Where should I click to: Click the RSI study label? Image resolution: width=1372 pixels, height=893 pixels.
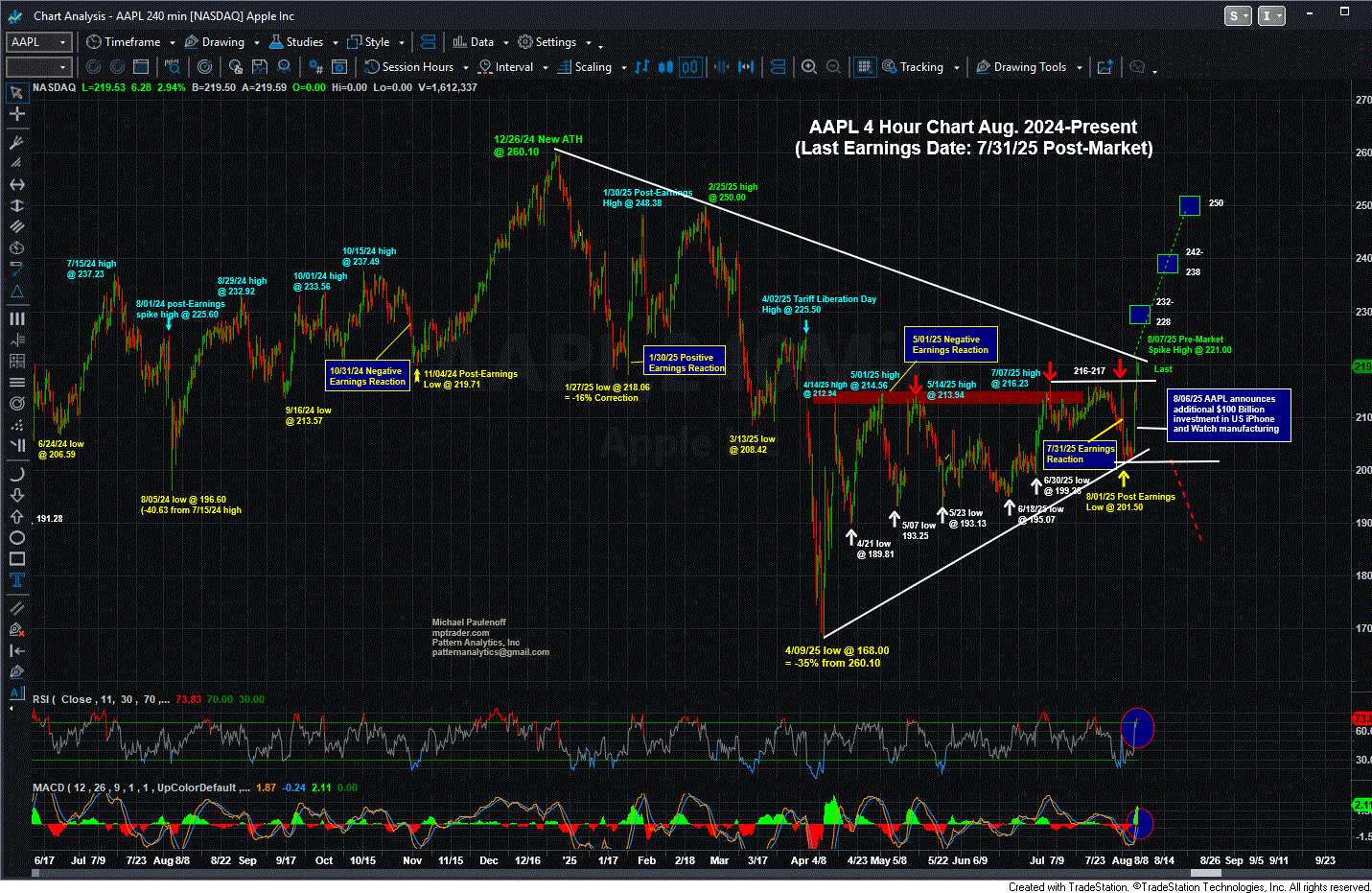[102, 699]
